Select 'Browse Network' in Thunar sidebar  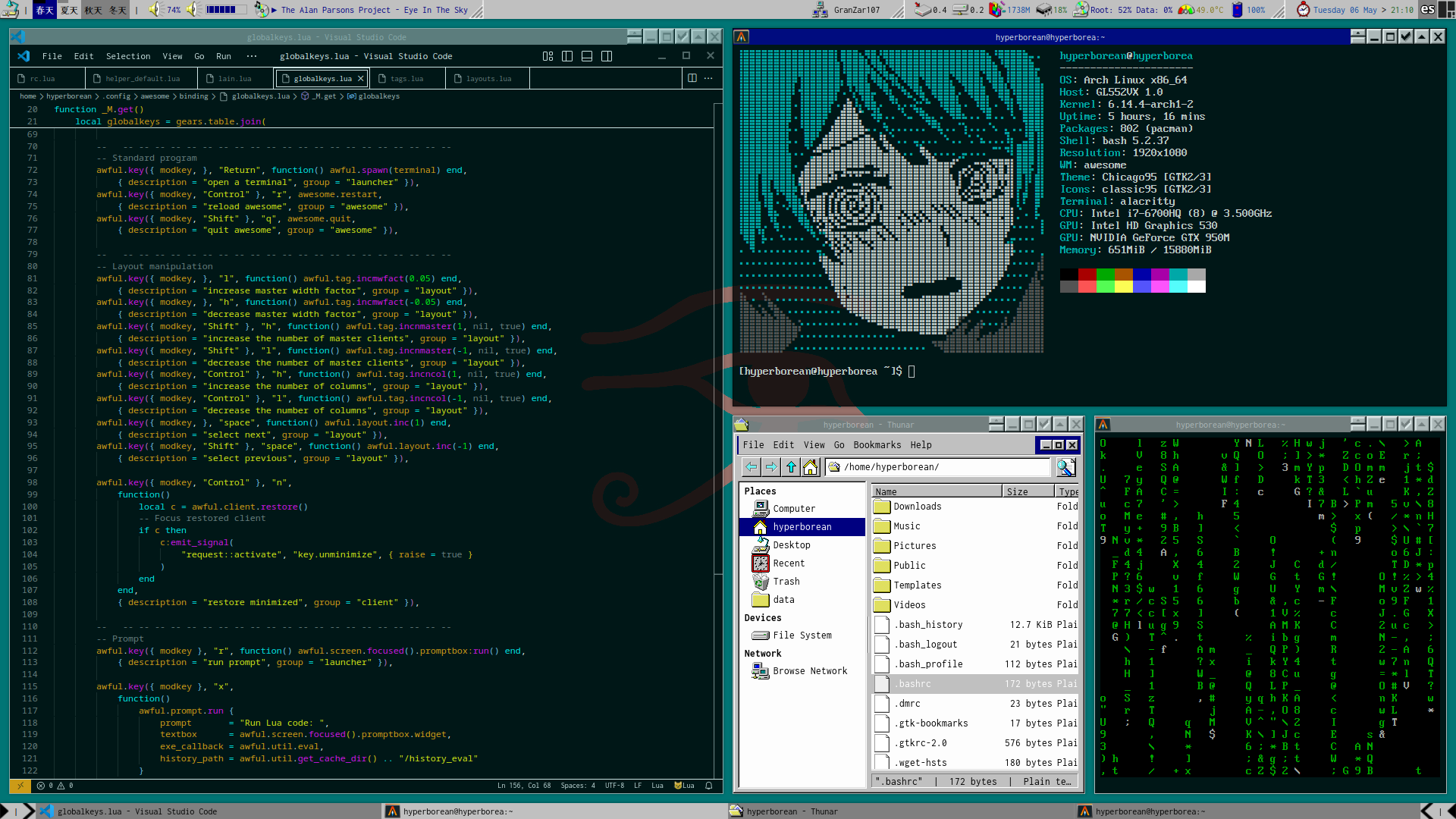(x=802, y=671)
